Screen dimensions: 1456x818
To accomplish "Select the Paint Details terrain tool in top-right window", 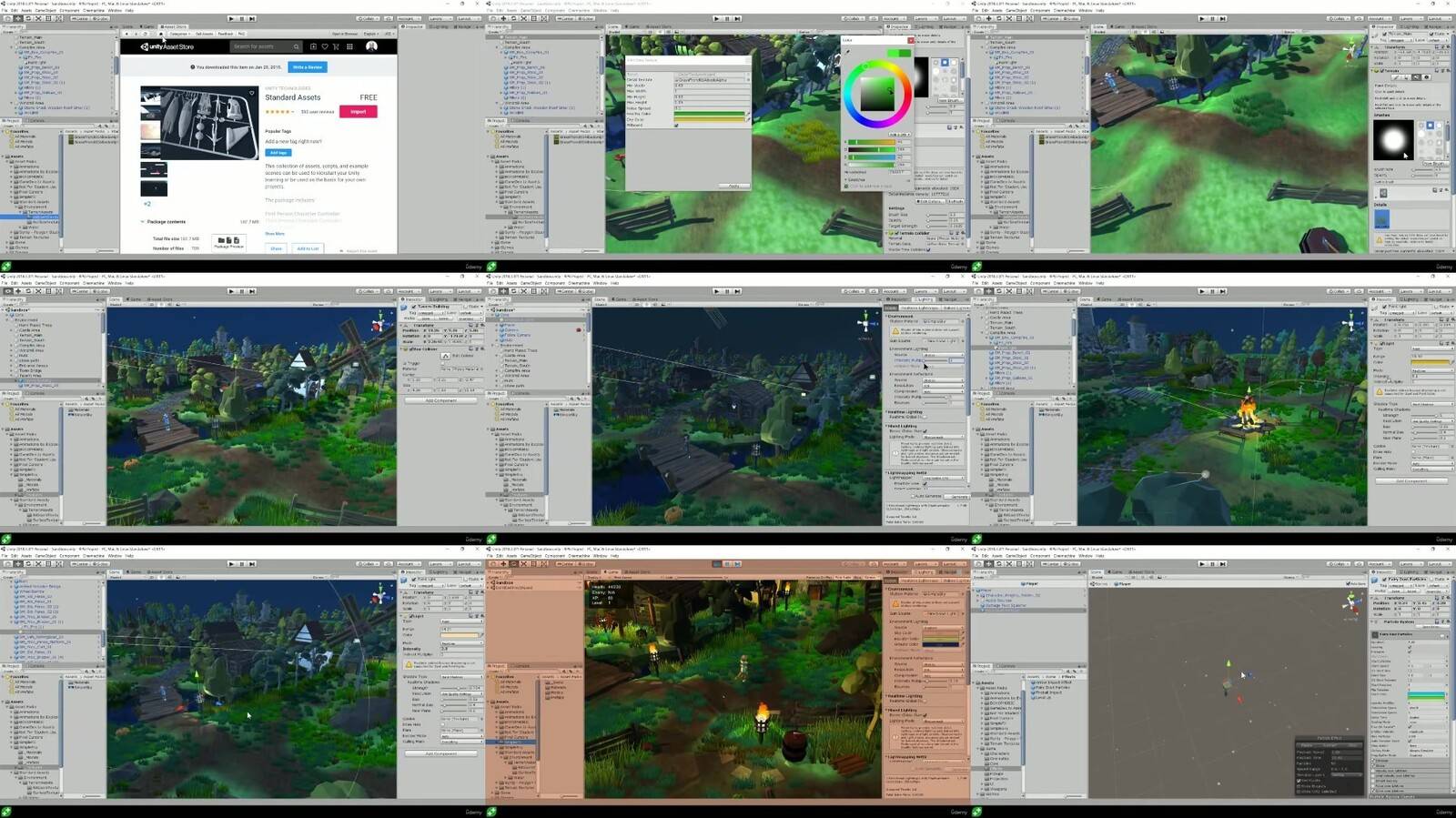I will coord(1416,77).
